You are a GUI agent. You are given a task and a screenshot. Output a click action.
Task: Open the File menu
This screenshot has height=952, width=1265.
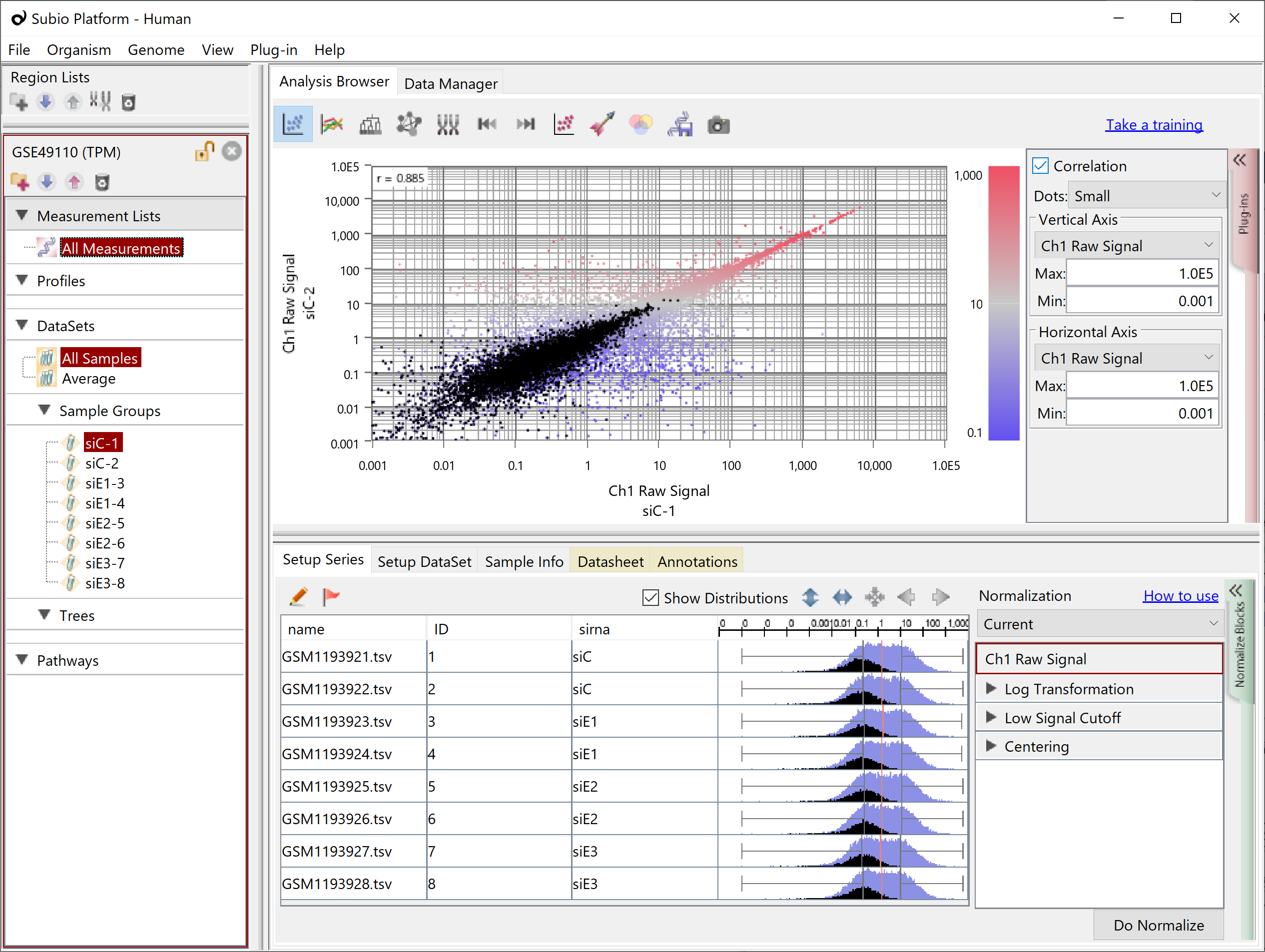pos(19,50)
